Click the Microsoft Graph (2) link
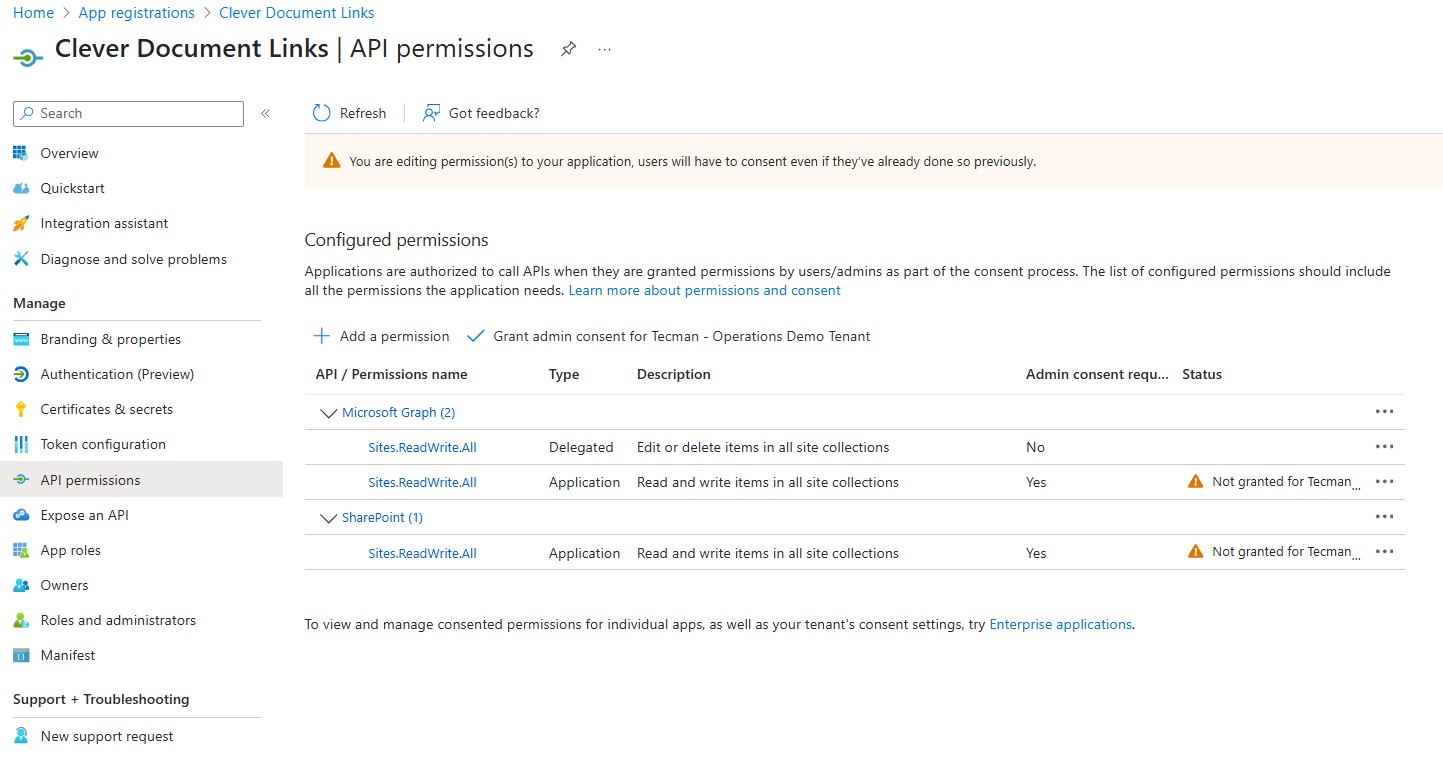The width and height of the screenshot is (1443, 765). 399,412
